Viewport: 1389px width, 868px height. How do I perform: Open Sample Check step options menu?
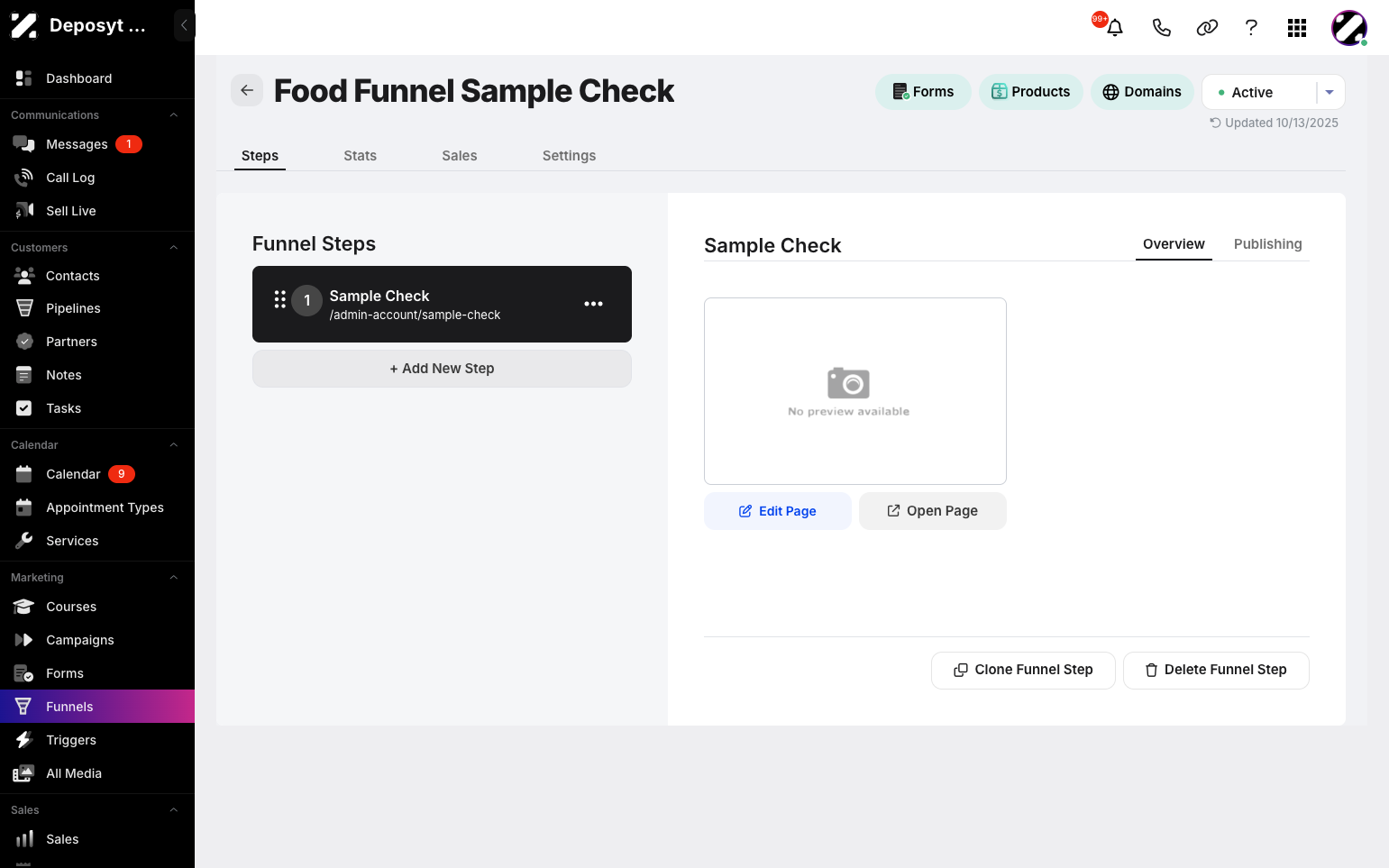point(593,304)
